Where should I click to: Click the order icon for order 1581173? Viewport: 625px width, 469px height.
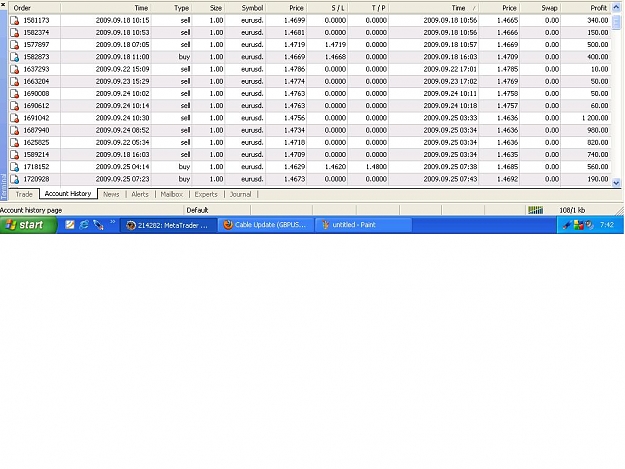(15, 20)
